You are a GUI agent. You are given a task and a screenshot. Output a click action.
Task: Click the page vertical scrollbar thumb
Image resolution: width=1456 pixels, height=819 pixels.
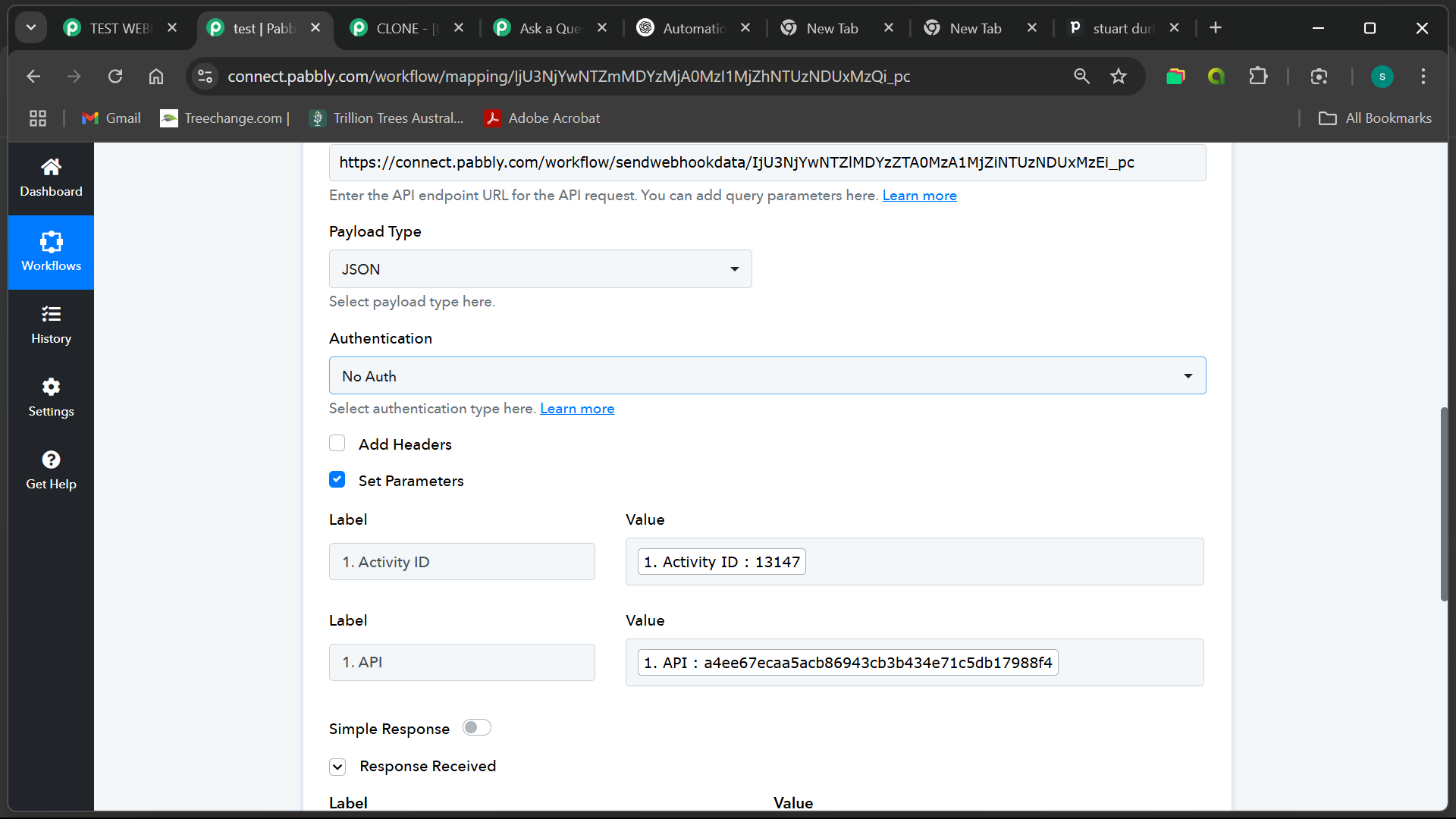(1444, 504)
